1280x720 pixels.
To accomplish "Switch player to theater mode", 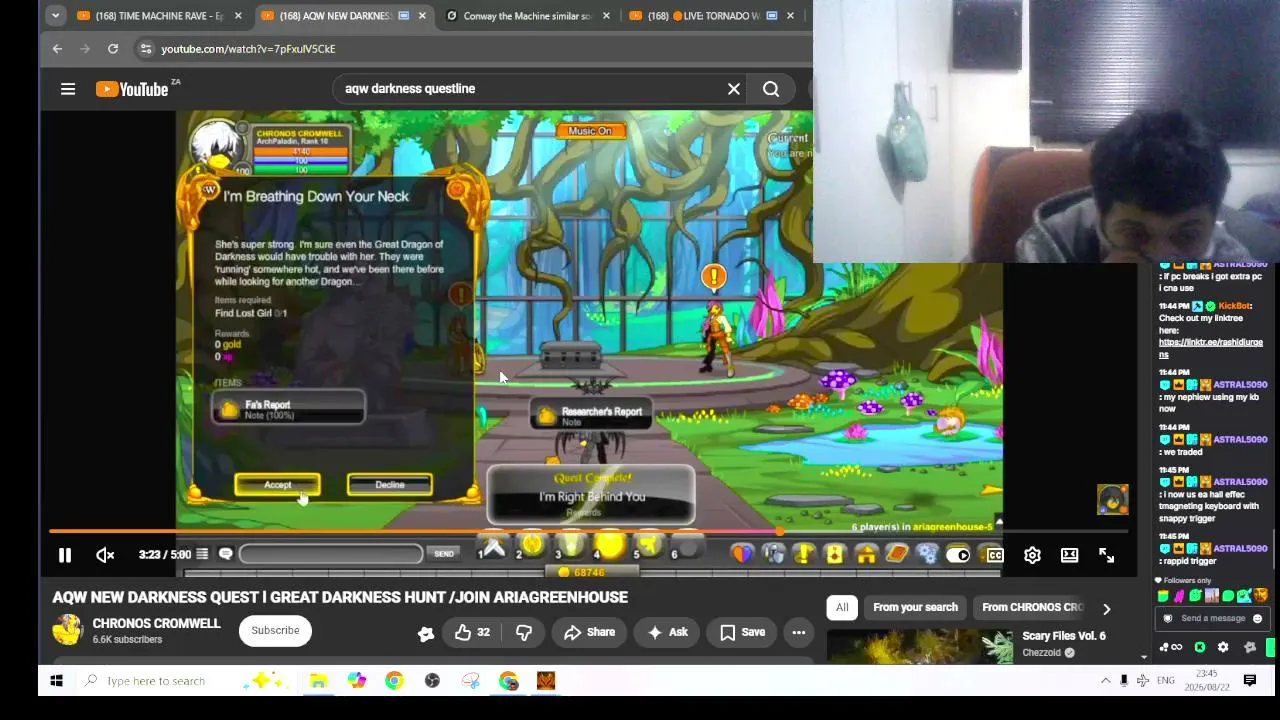I will (x=1069, y=555).
